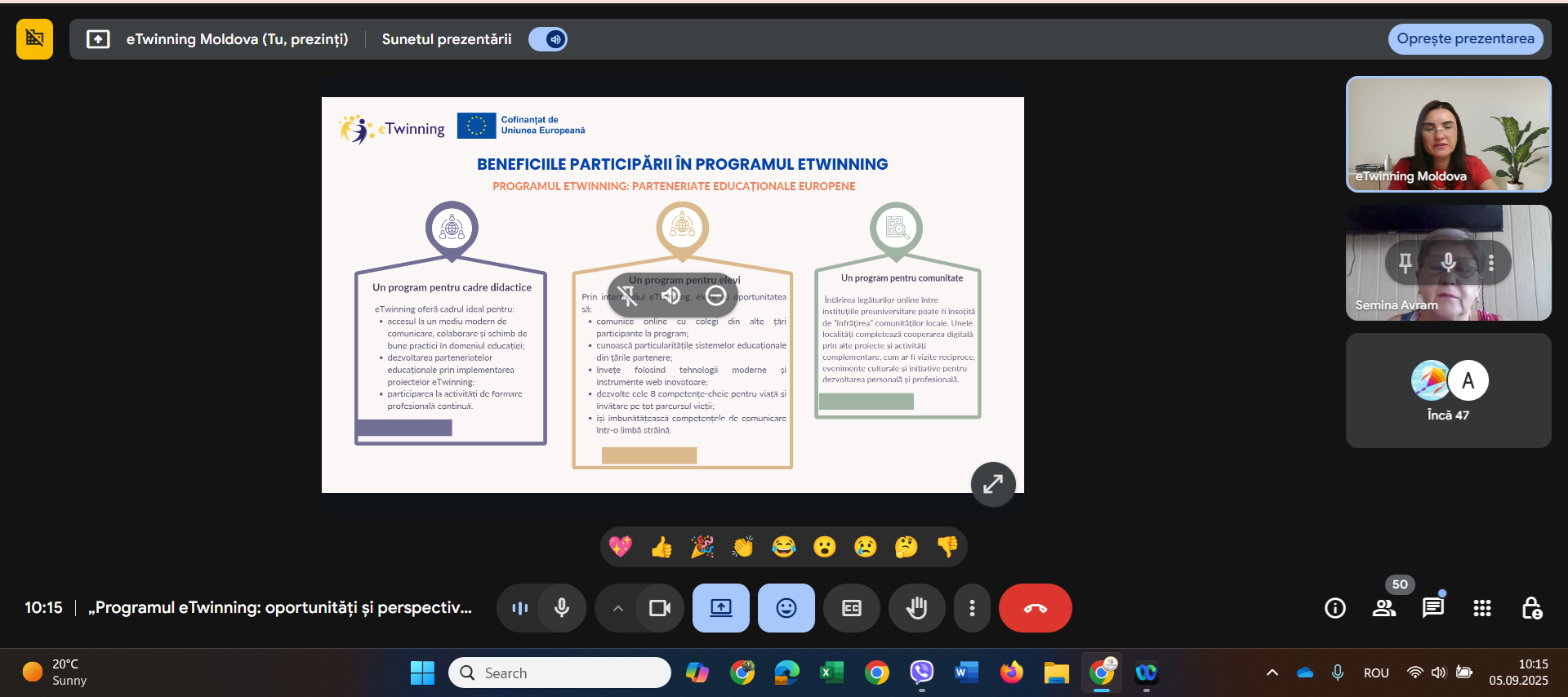This screenshot has height=697, width=1568.
Task: Open the three-dot more options menu
Action: pos(972,608)
